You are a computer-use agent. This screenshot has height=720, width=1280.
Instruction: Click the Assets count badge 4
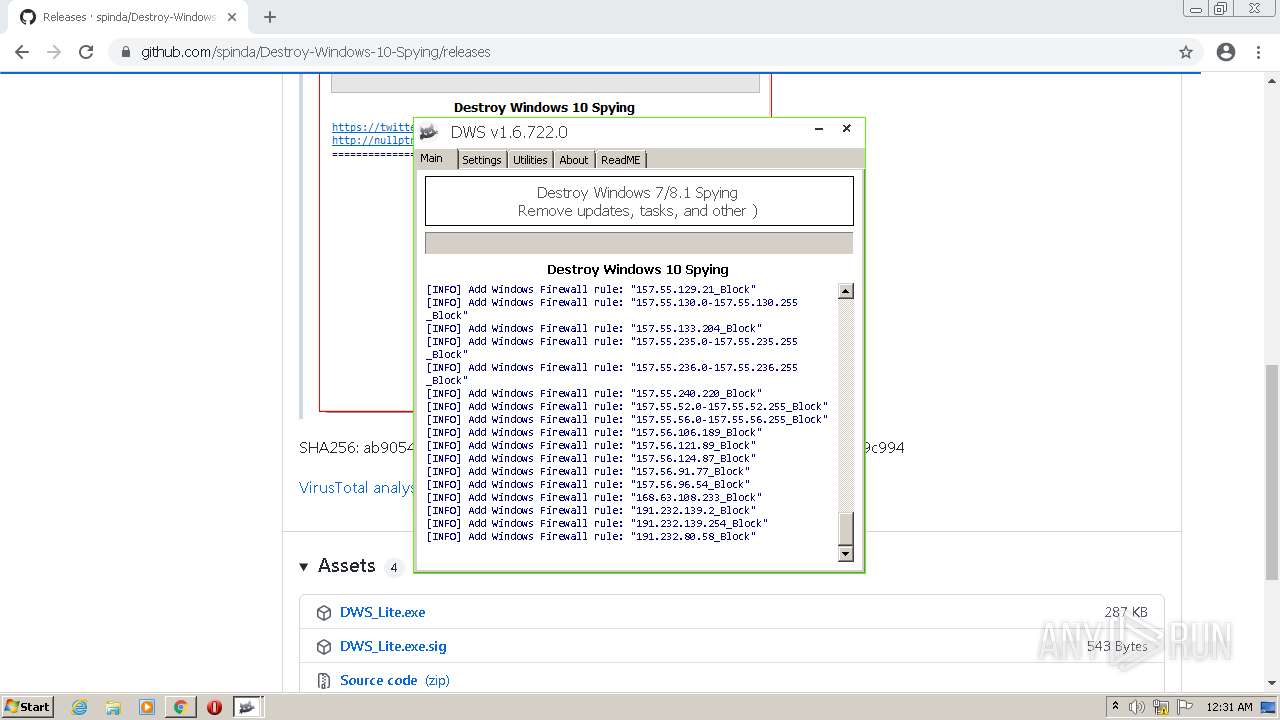click(394, 567)
